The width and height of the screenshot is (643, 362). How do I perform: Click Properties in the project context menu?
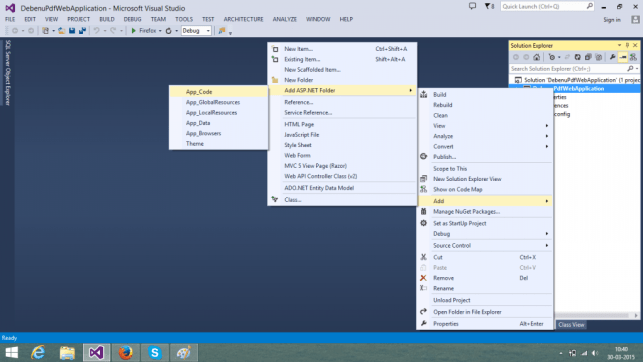coord(486,324)
